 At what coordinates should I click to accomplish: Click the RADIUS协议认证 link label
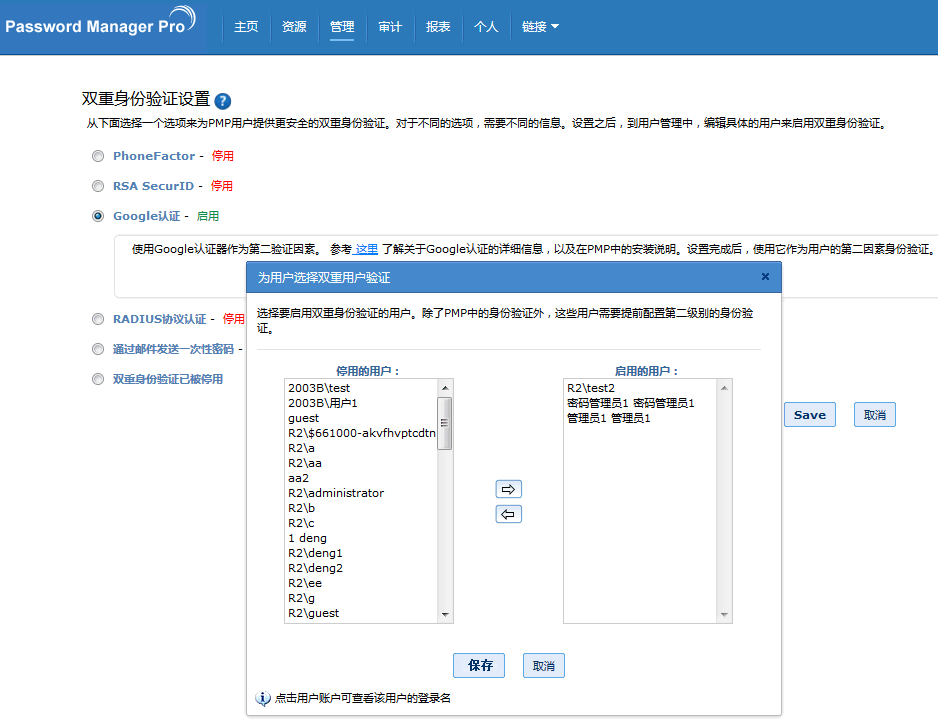point(160,319)
